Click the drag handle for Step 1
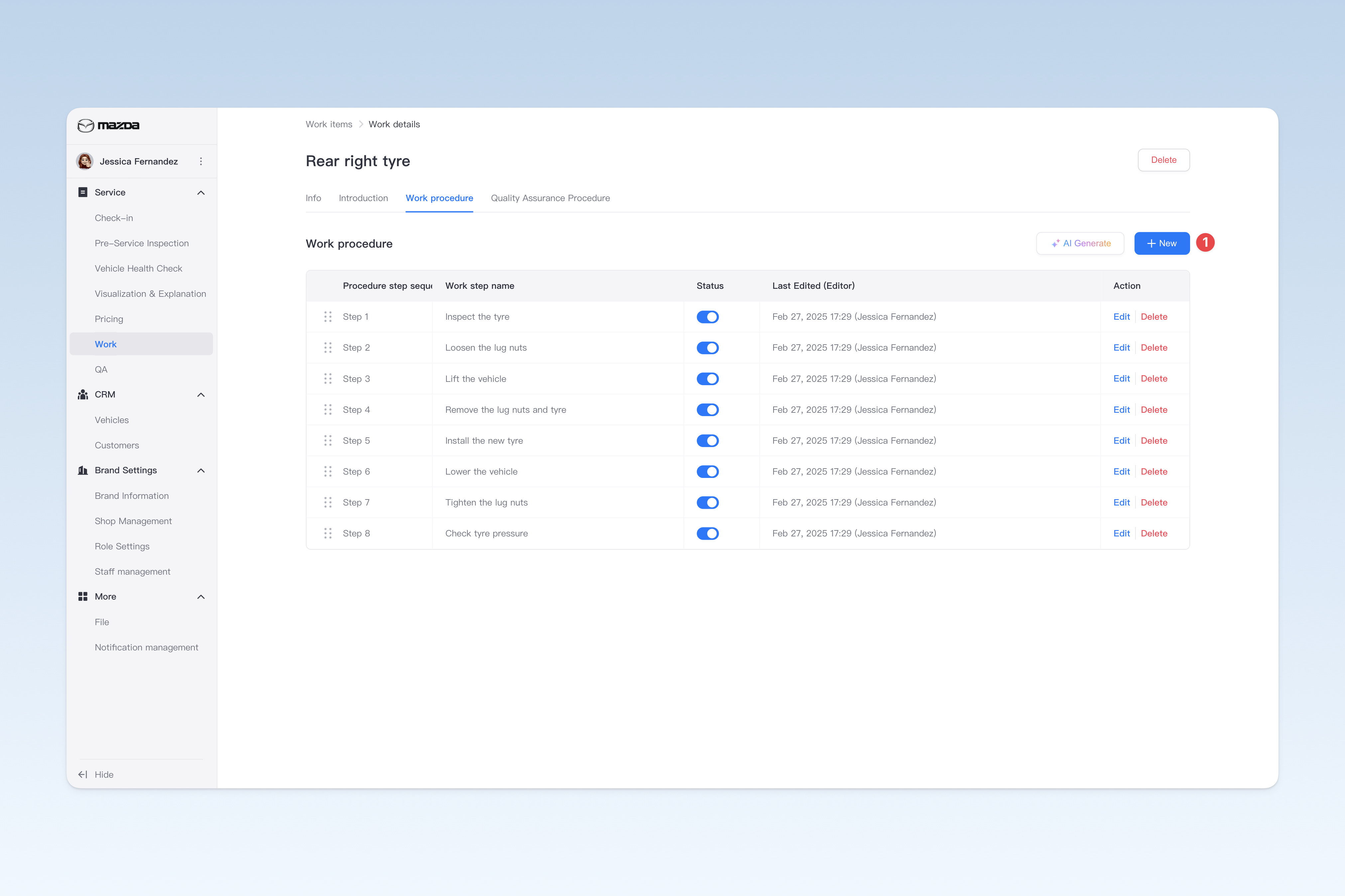The width and height of the screenshot is (1345, 896). pos(327,317)
